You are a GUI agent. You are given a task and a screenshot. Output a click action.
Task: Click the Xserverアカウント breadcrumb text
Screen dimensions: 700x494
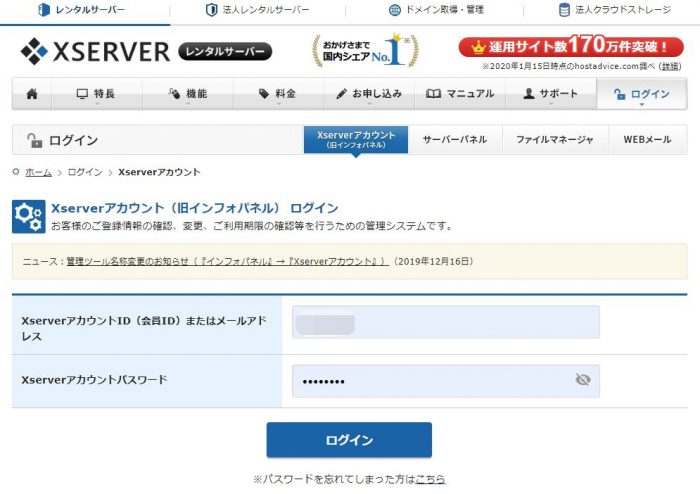pyautogui.click(x=159, y=172)
